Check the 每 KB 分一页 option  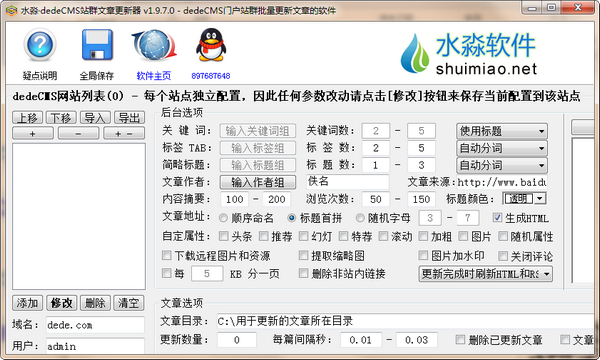pos(166,273)
